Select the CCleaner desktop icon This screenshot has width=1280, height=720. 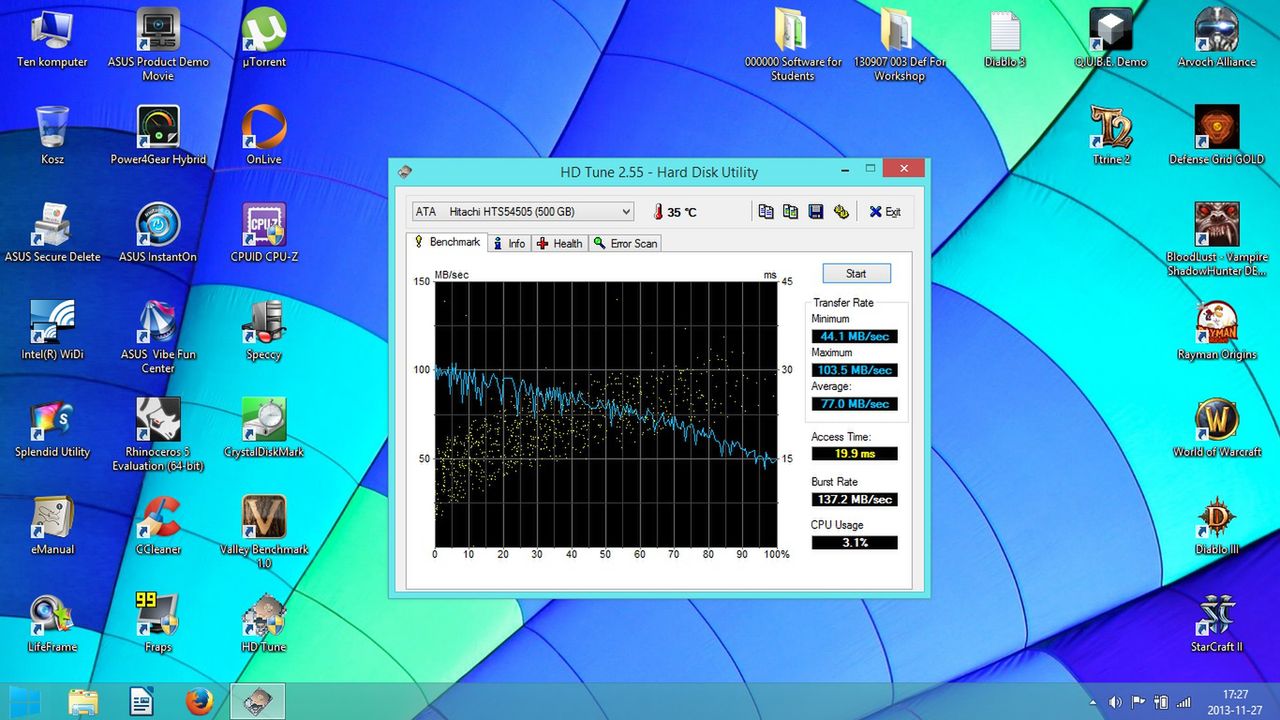(158, 525)
